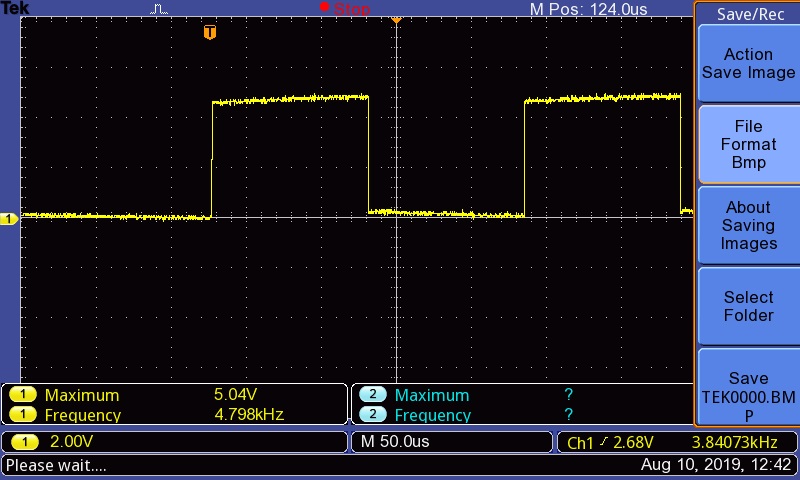This screenshot has width=800, height=480.
Task: Click the channel 1 ground reference marker
Action: coord(8,219)
